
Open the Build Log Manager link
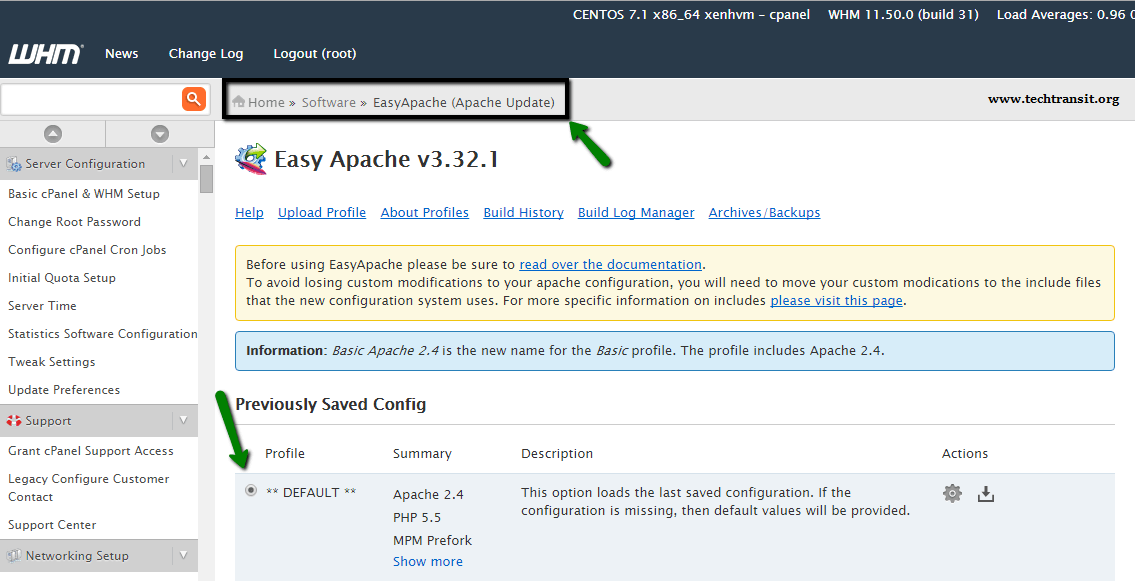pos(636,213)
